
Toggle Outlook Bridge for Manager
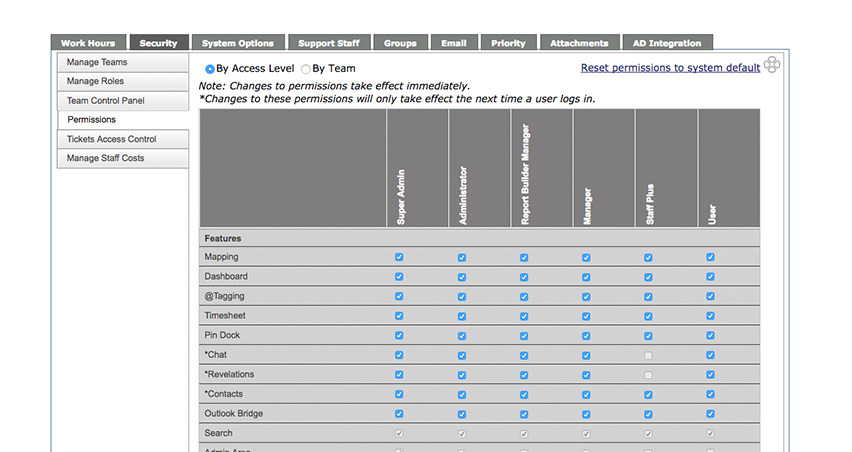[586, 414]
